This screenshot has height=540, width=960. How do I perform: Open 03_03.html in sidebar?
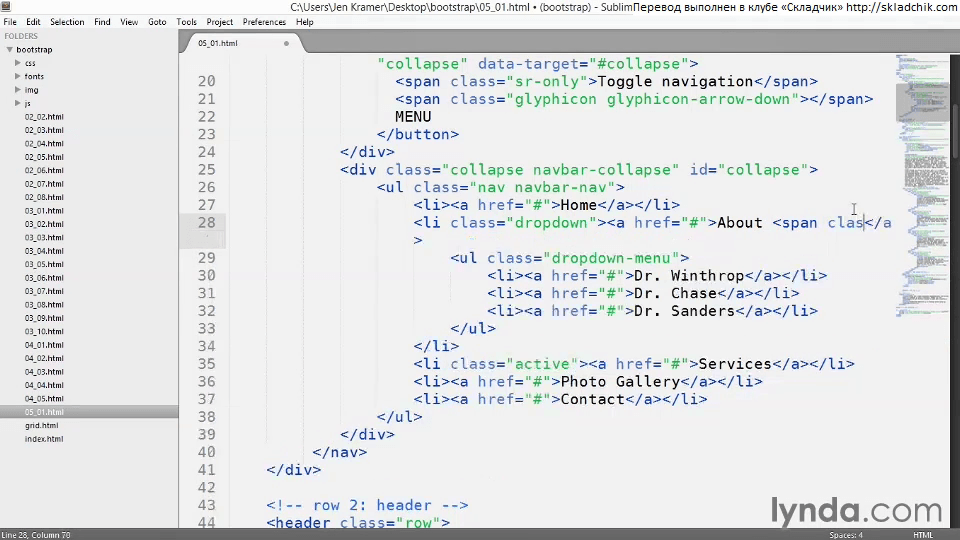click(x=44, y=238)
